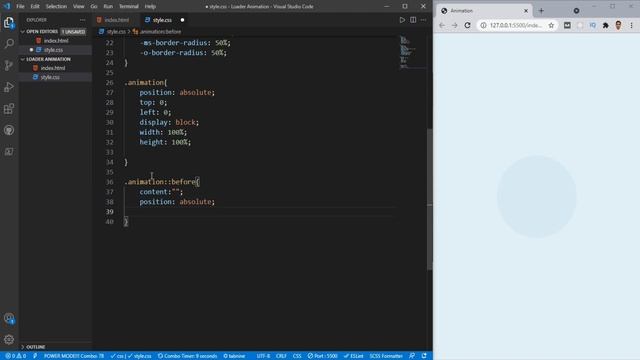Screen dimensions: 640x360
Task: Open the bottom-most activity bar panel icon
Action: point(9,152)
